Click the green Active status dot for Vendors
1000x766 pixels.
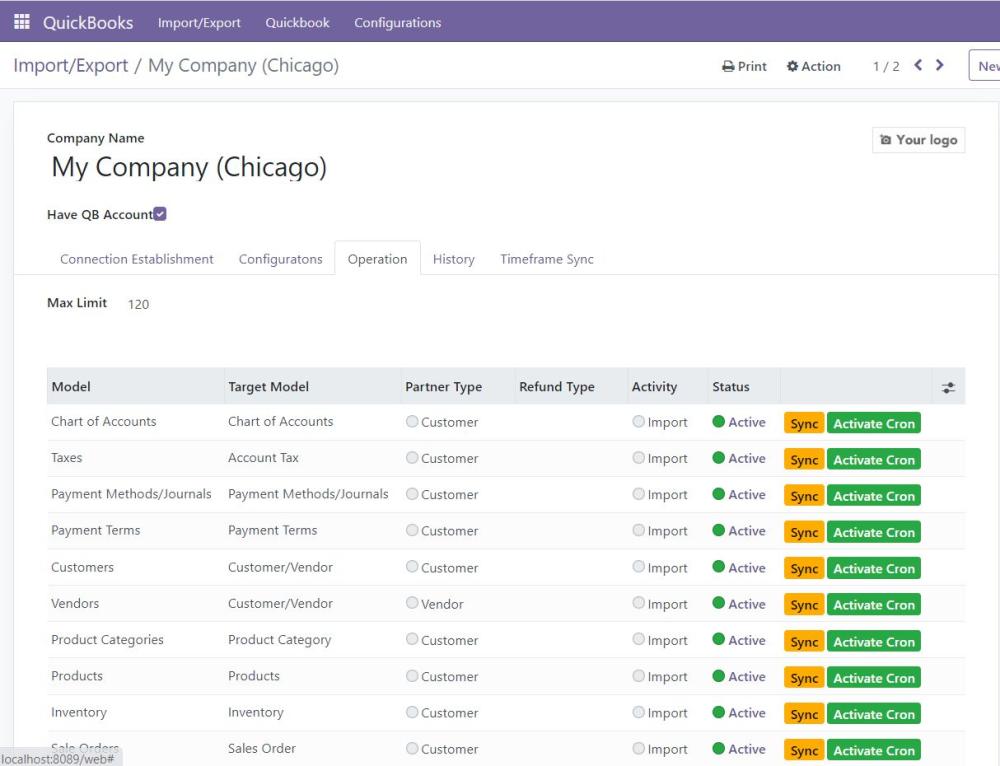719,603
